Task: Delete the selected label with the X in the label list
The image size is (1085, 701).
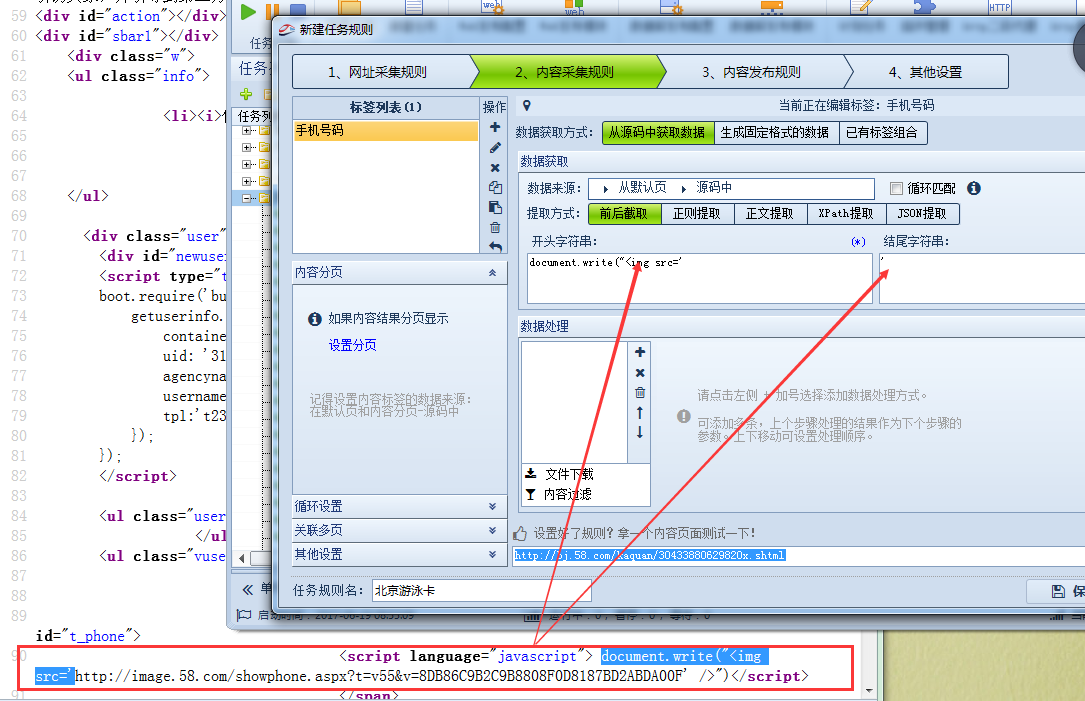Action: tap(495, 167)
